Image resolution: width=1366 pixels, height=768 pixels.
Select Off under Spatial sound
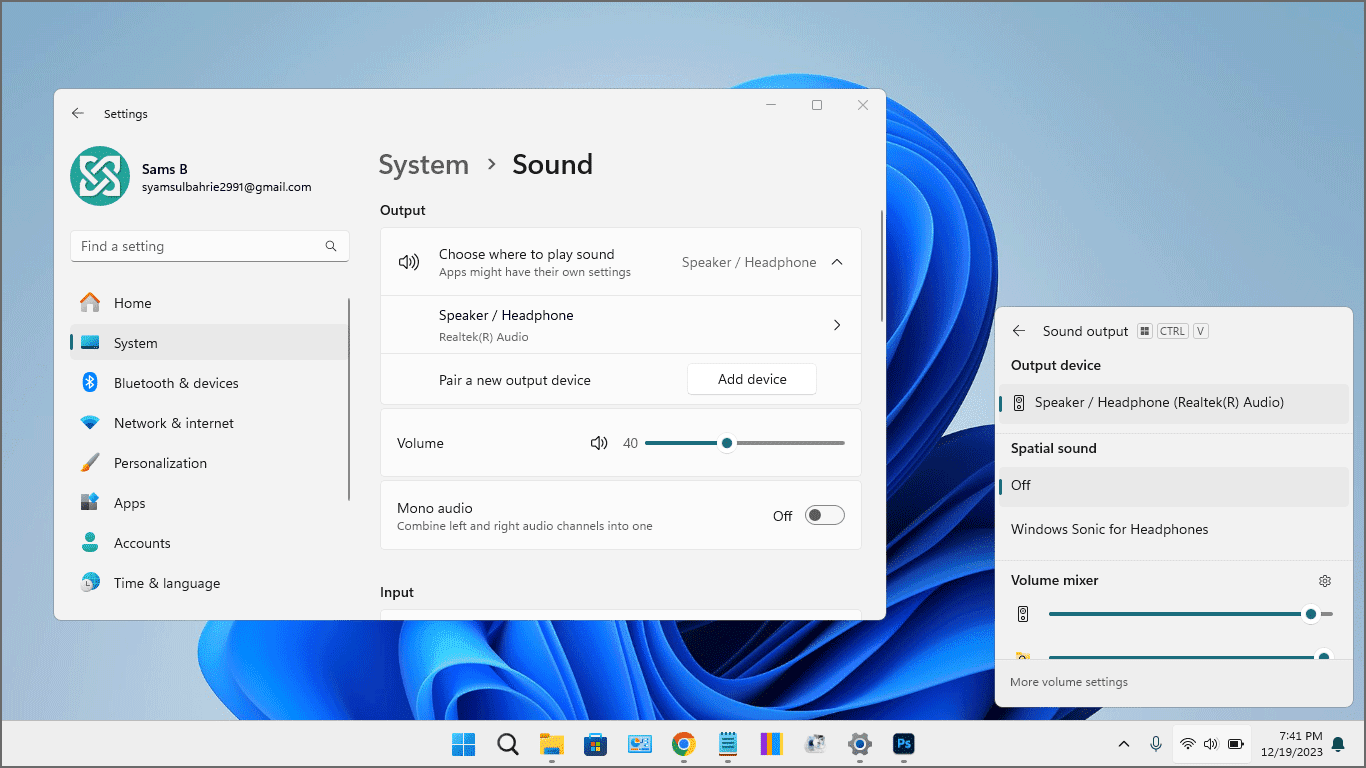point(1174,486)
